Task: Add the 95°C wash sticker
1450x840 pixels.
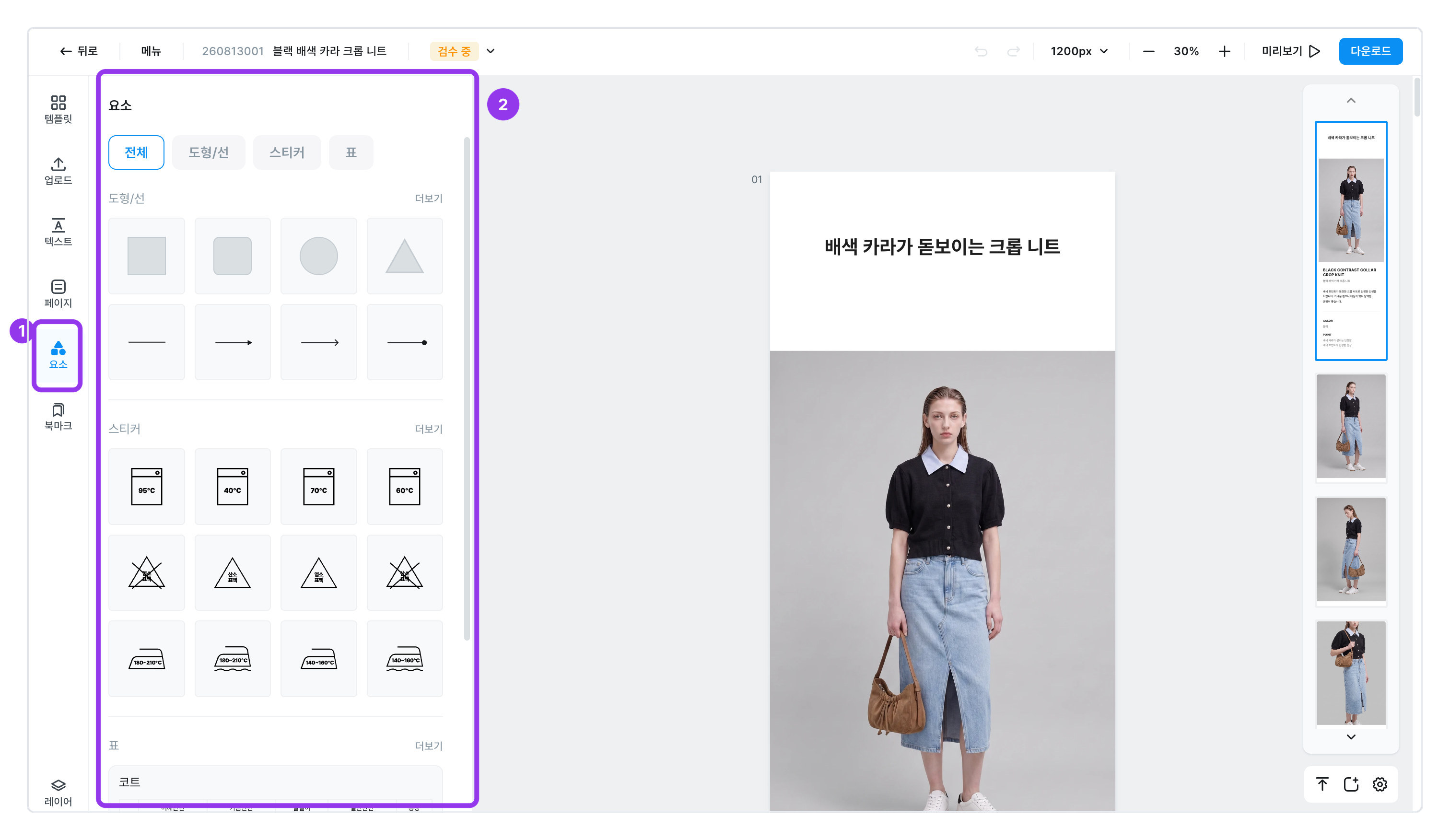Action: pyautogui.click(x=147, y=486)
